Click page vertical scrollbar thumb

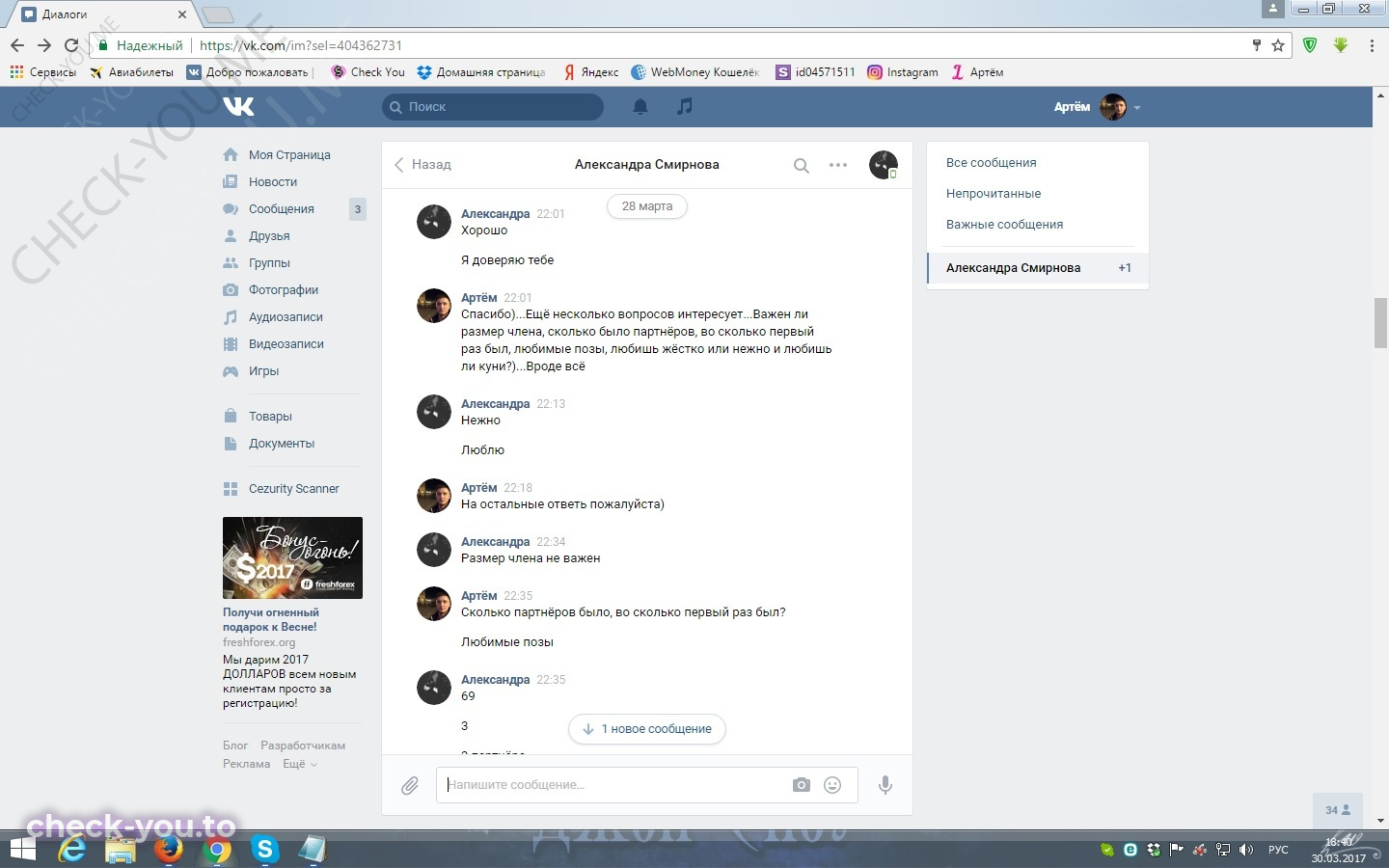(x=1380, y=323)
